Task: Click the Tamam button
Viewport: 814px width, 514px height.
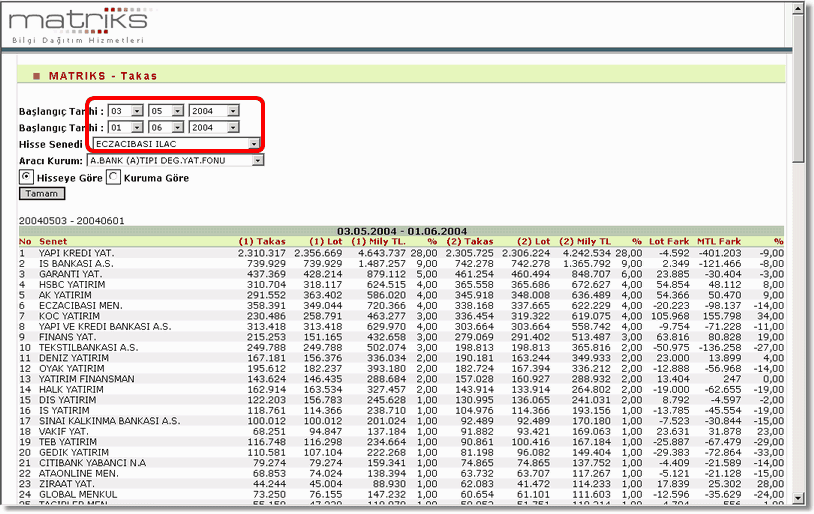Action: pos(42,194)
